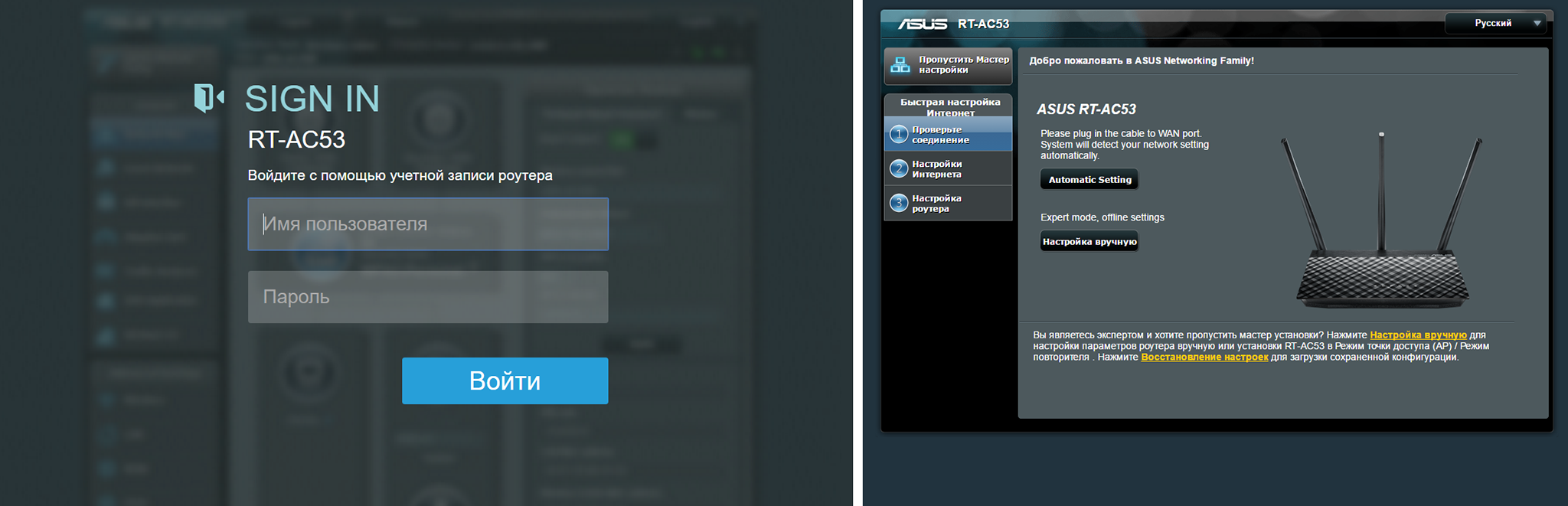Select step 3 circle icon for router setup
Viewport: 1568px width, 506px height.
tap(899, 204)
